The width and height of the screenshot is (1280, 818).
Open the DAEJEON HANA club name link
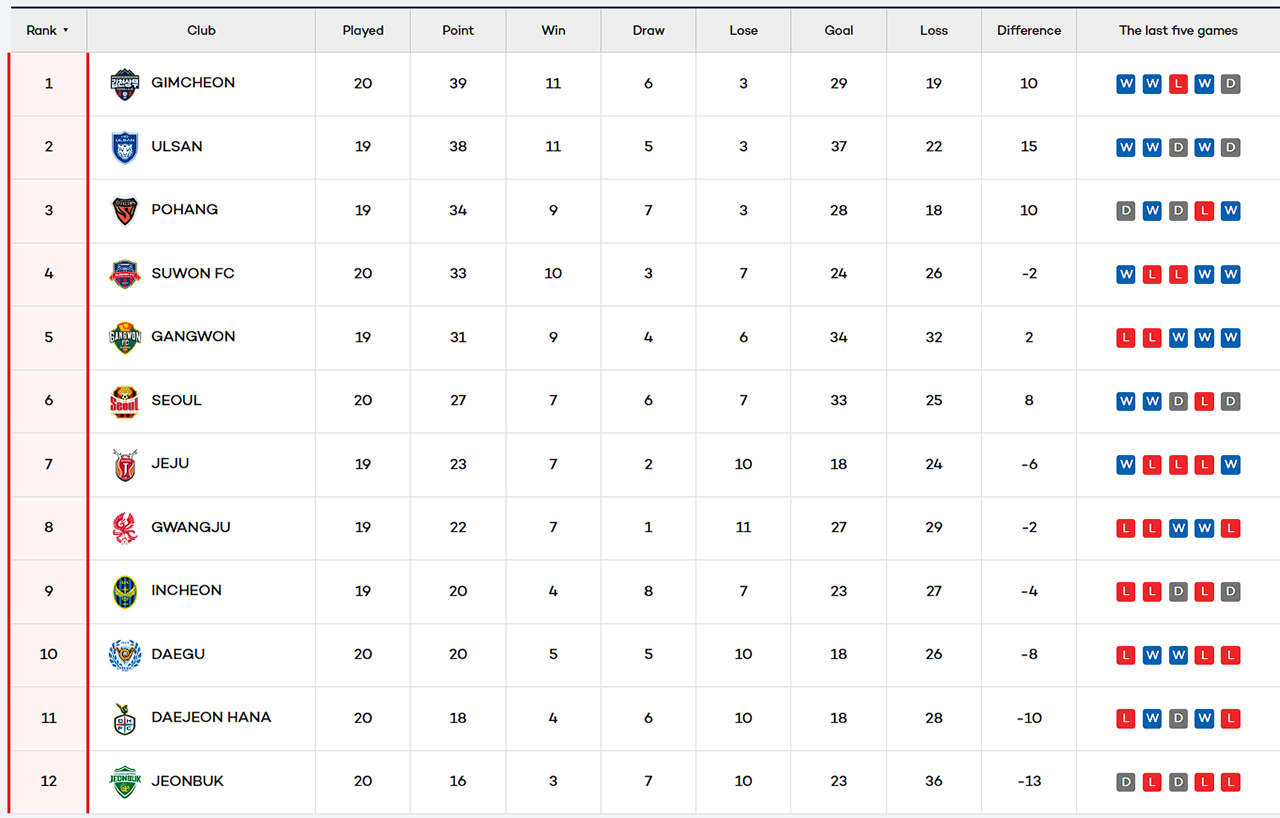click(211, 717)
